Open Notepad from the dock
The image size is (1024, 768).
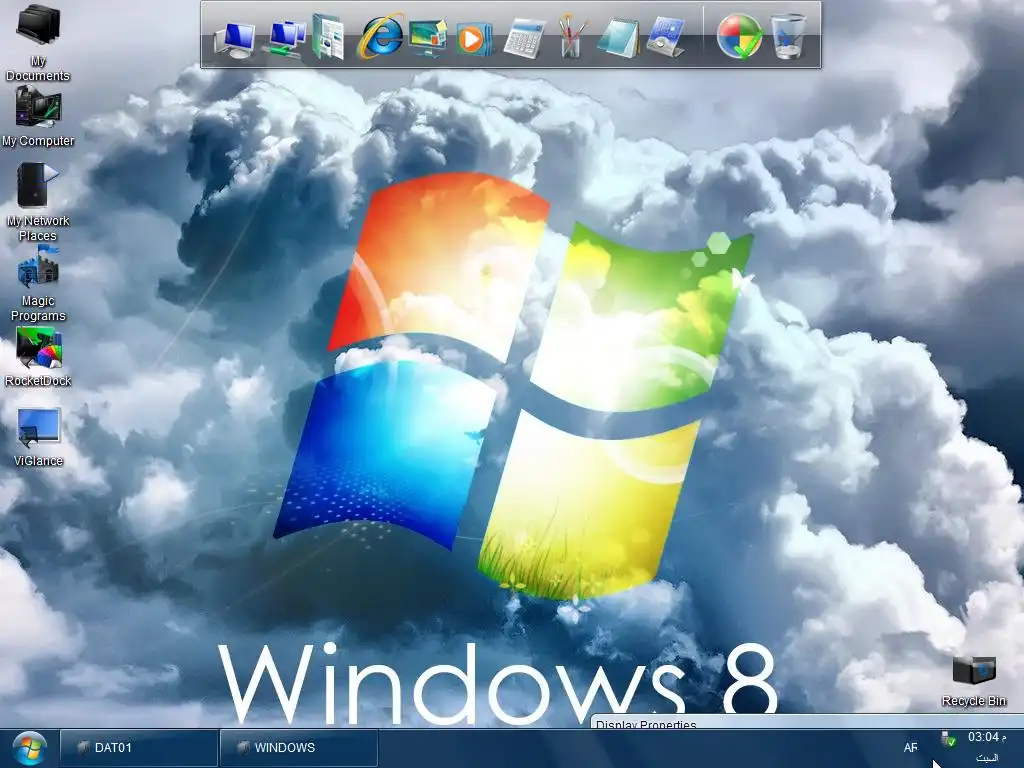coord(618,38)
